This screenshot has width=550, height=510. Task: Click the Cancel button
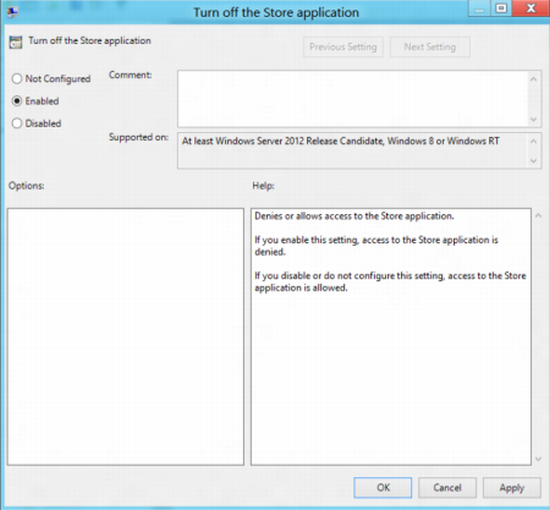(447, 488)
